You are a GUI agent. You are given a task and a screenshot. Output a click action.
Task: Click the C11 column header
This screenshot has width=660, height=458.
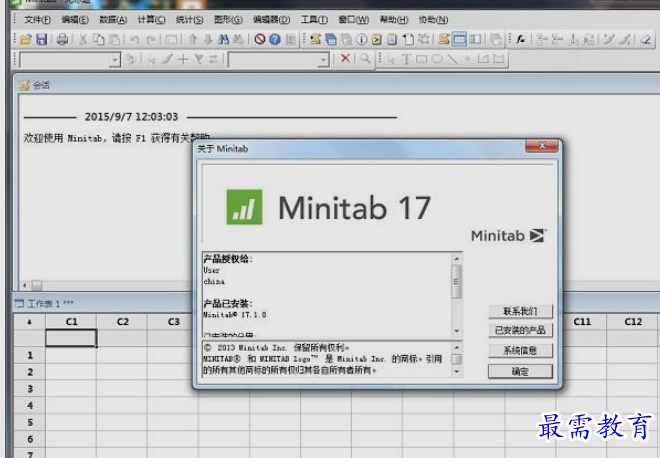[582, 322]
